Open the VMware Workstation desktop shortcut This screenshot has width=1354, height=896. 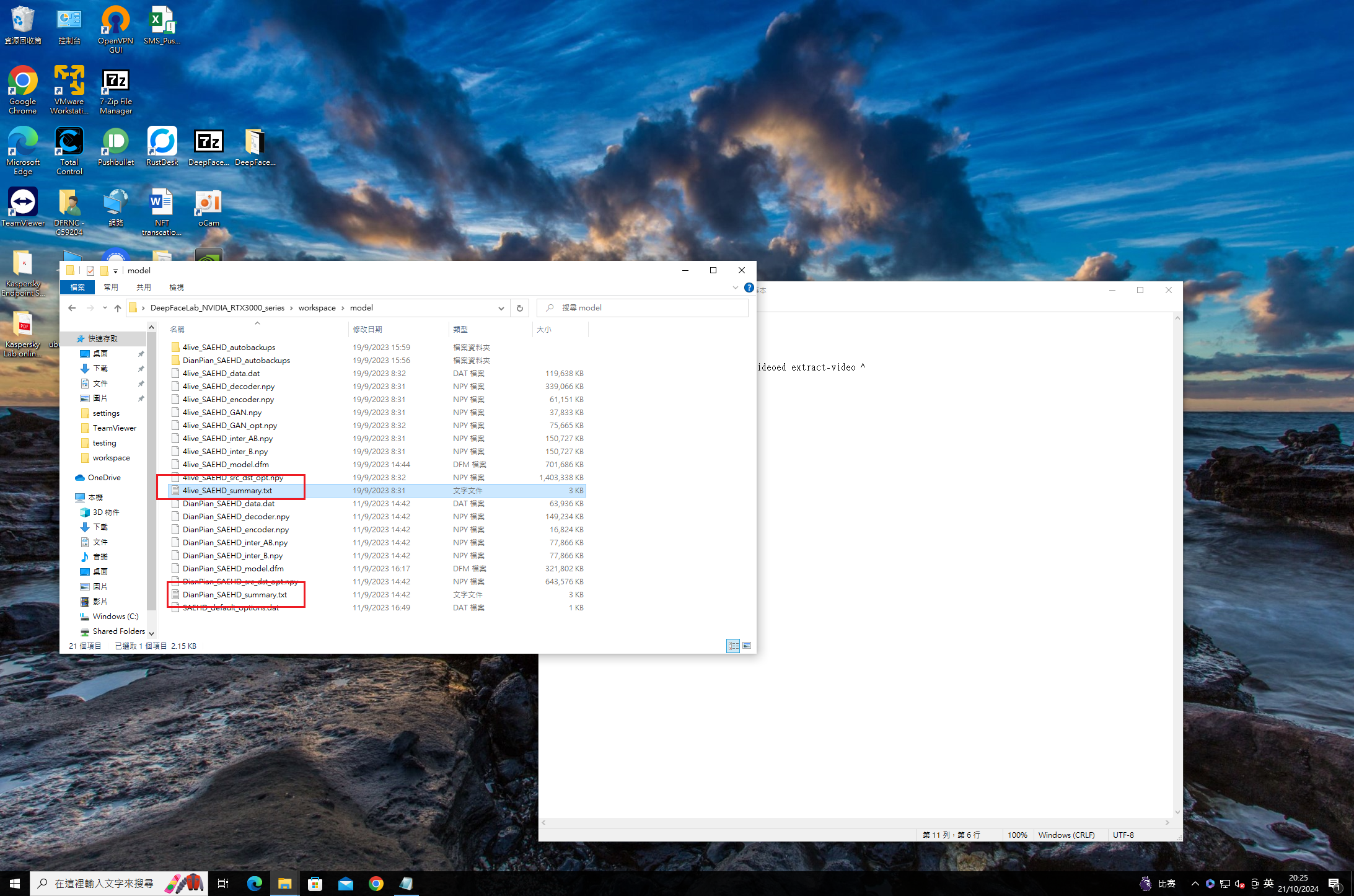click(69, 90)
